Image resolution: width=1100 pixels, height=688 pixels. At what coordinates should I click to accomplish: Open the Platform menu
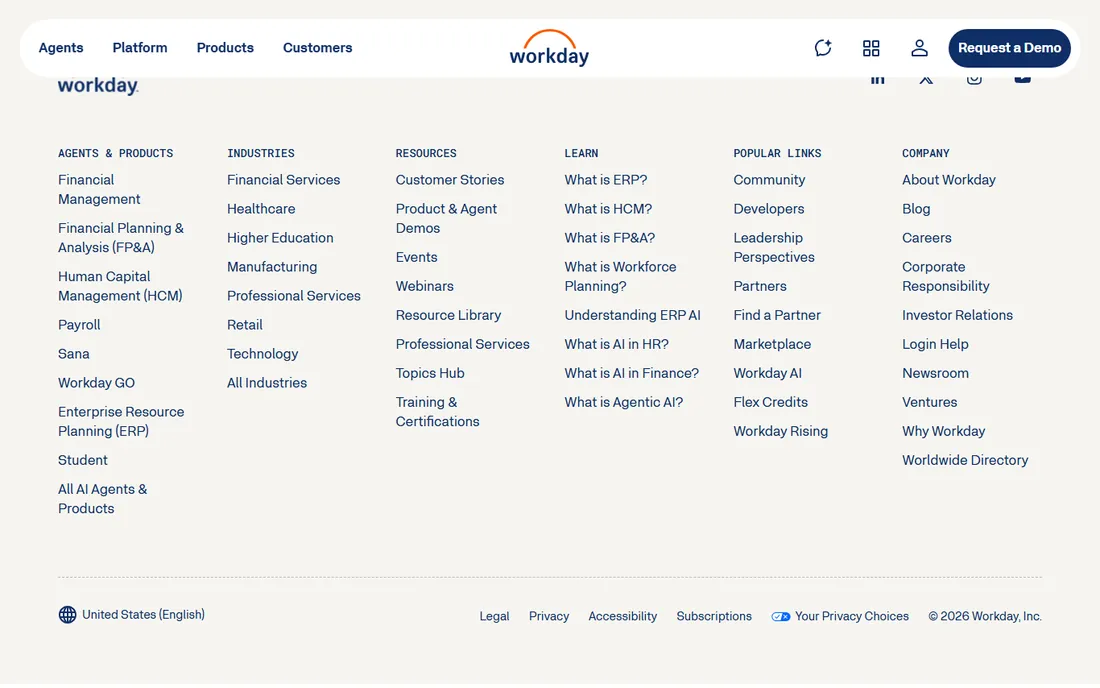pyautogui.click(x=140, y=48)
